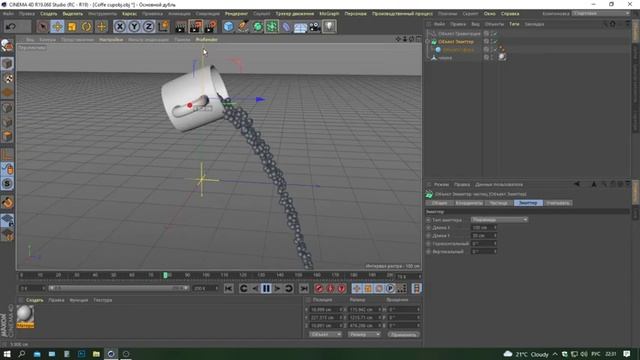Click the back arrow in Attribute Manager

[577, 184]
